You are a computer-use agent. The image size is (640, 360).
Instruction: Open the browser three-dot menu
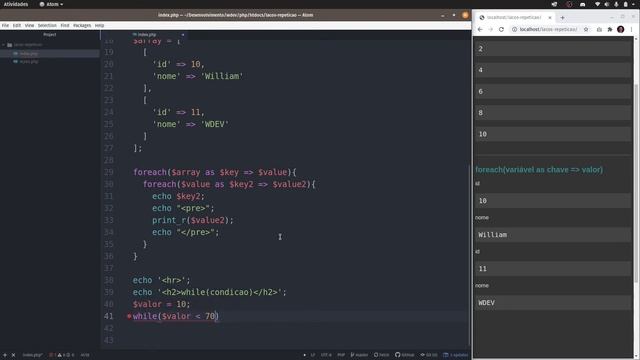coord(631,29)
